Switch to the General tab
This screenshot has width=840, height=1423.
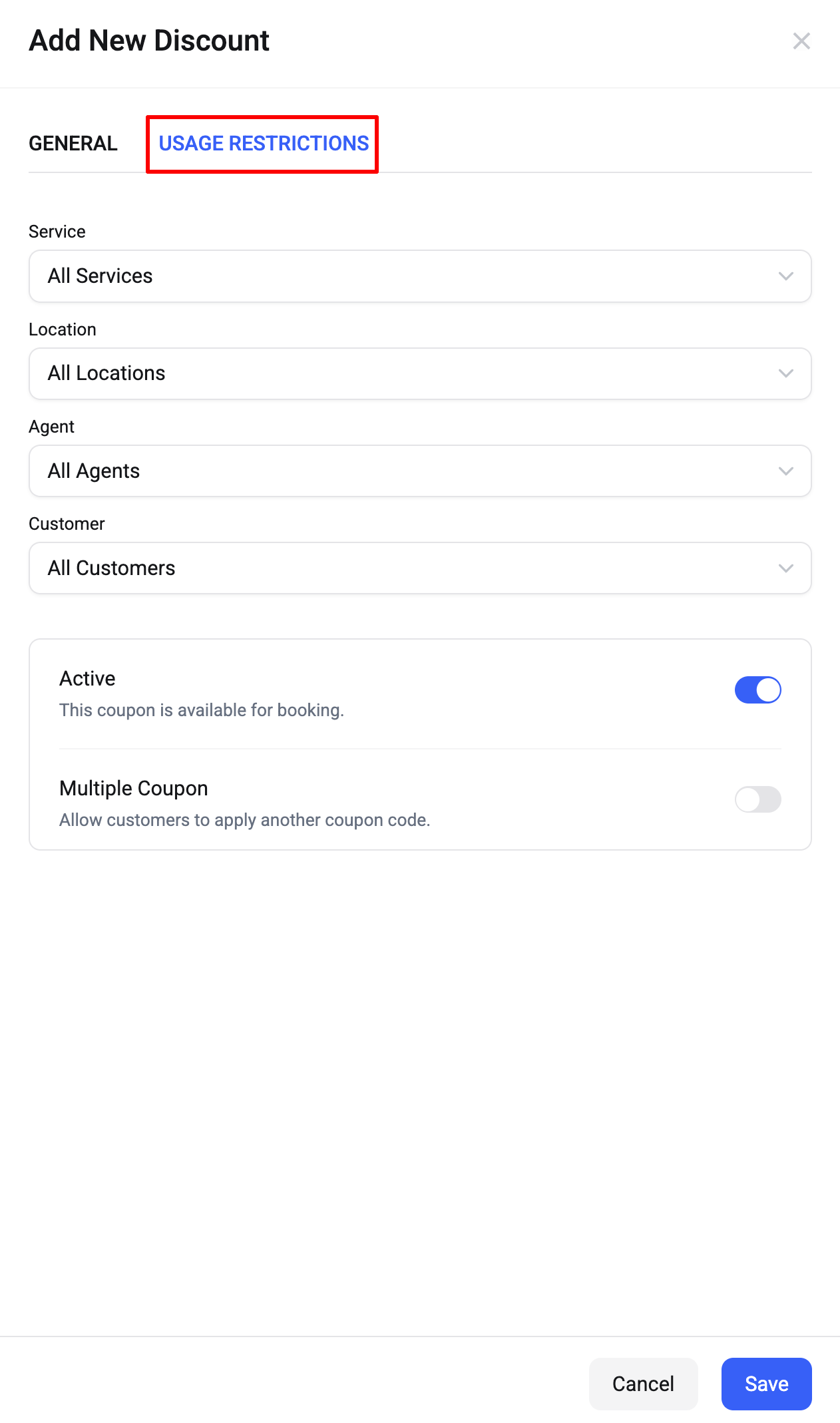tap(73, 143)
